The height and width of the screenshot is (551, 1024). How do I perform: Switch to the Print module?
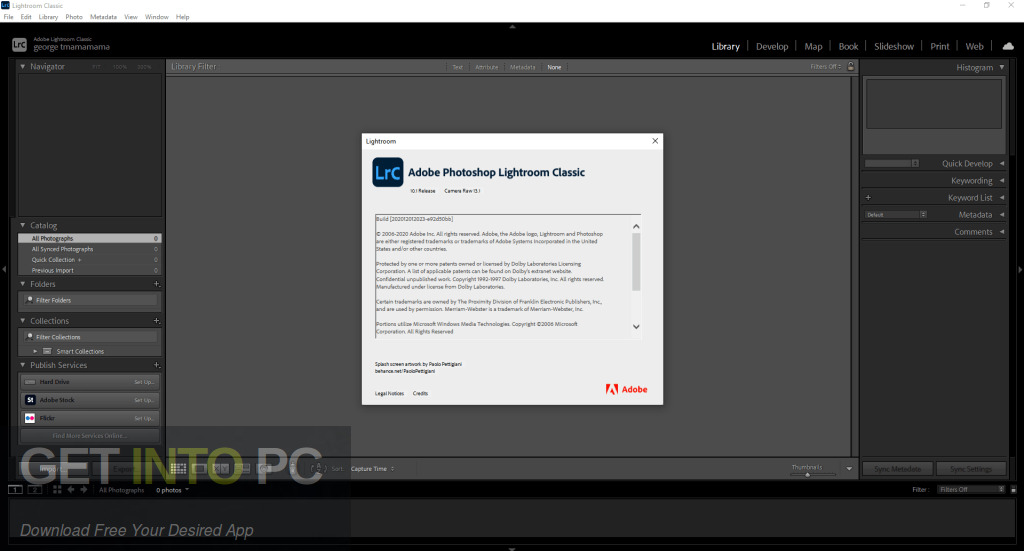(x=940, y=46)
